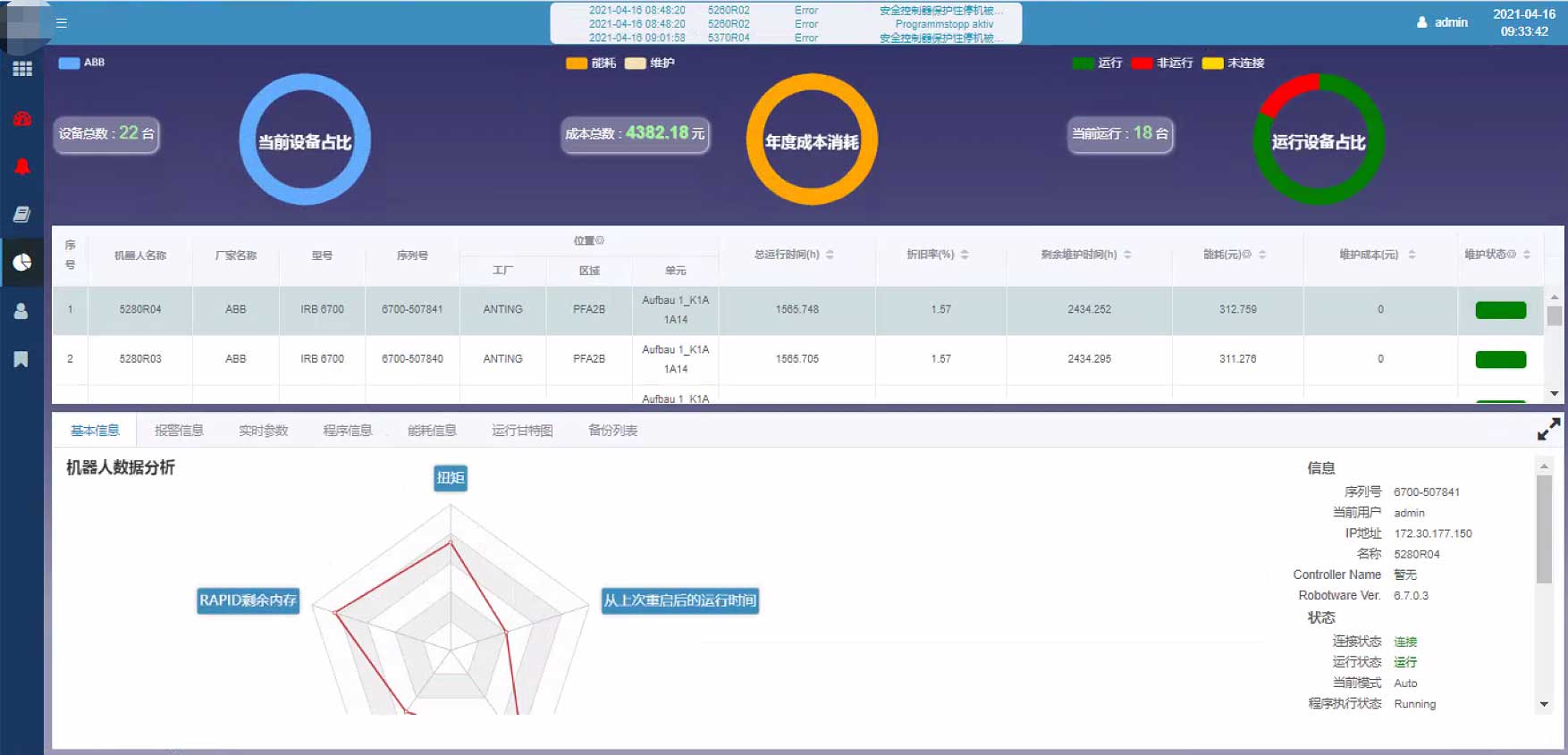This screenshot has height=755, width=1568.
Task: Toggle 能耗 legend in cost chart
Action: (x=591, y=63)
